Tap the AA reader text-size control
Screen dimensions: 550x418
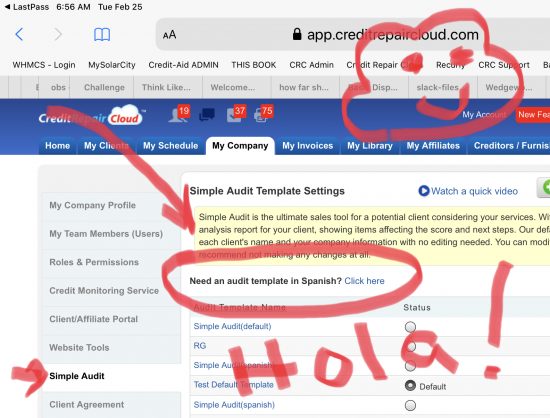coord(169,35)
